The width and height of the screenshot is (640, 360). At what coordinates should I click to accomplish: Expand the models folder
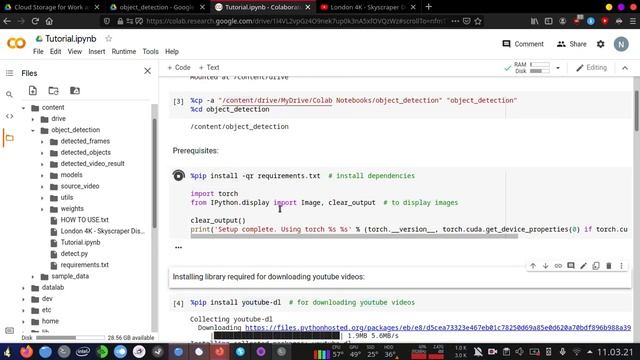pos(42,175)
